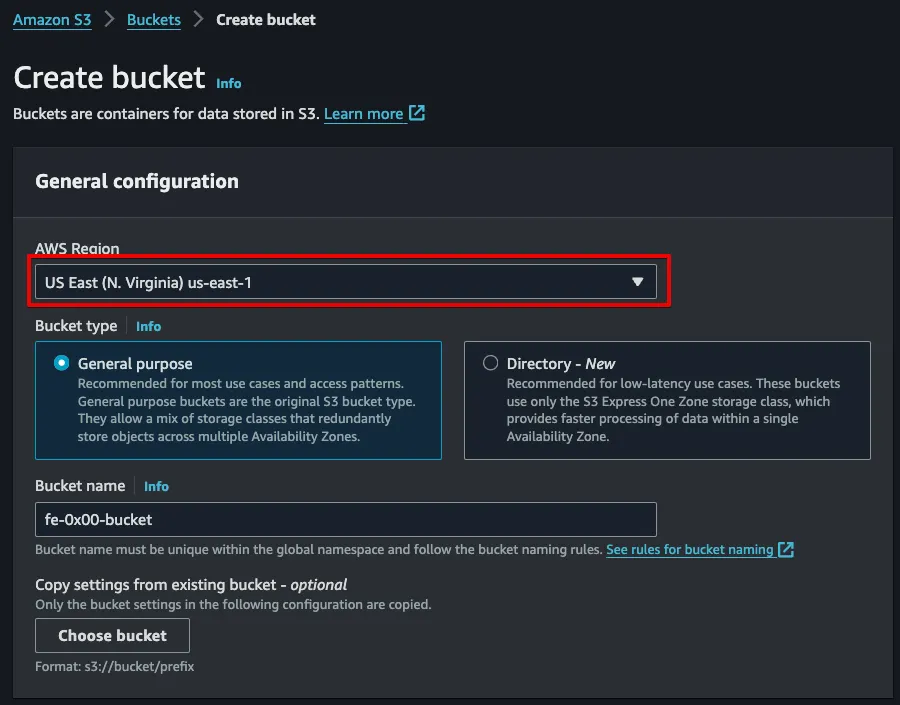
Task: Click Info next to Bucket name
Action: (156, 486)
